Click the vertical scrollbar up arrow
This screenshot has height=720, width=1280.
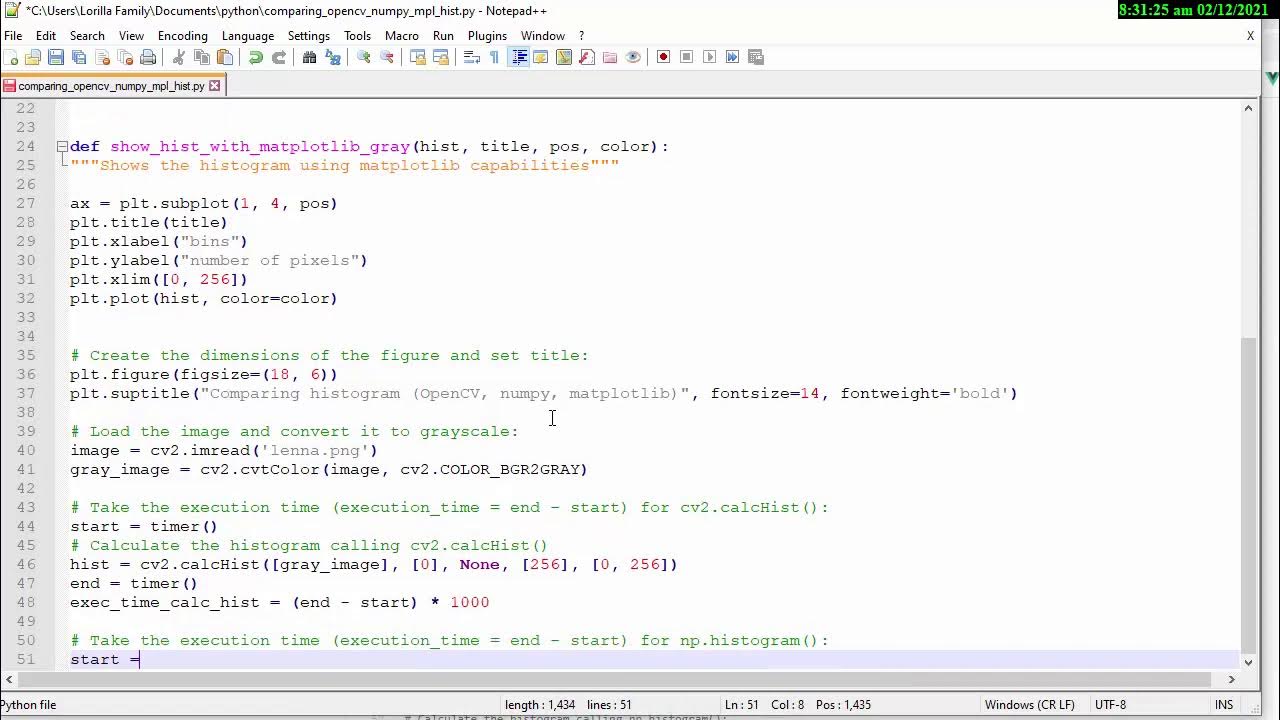1248,108
